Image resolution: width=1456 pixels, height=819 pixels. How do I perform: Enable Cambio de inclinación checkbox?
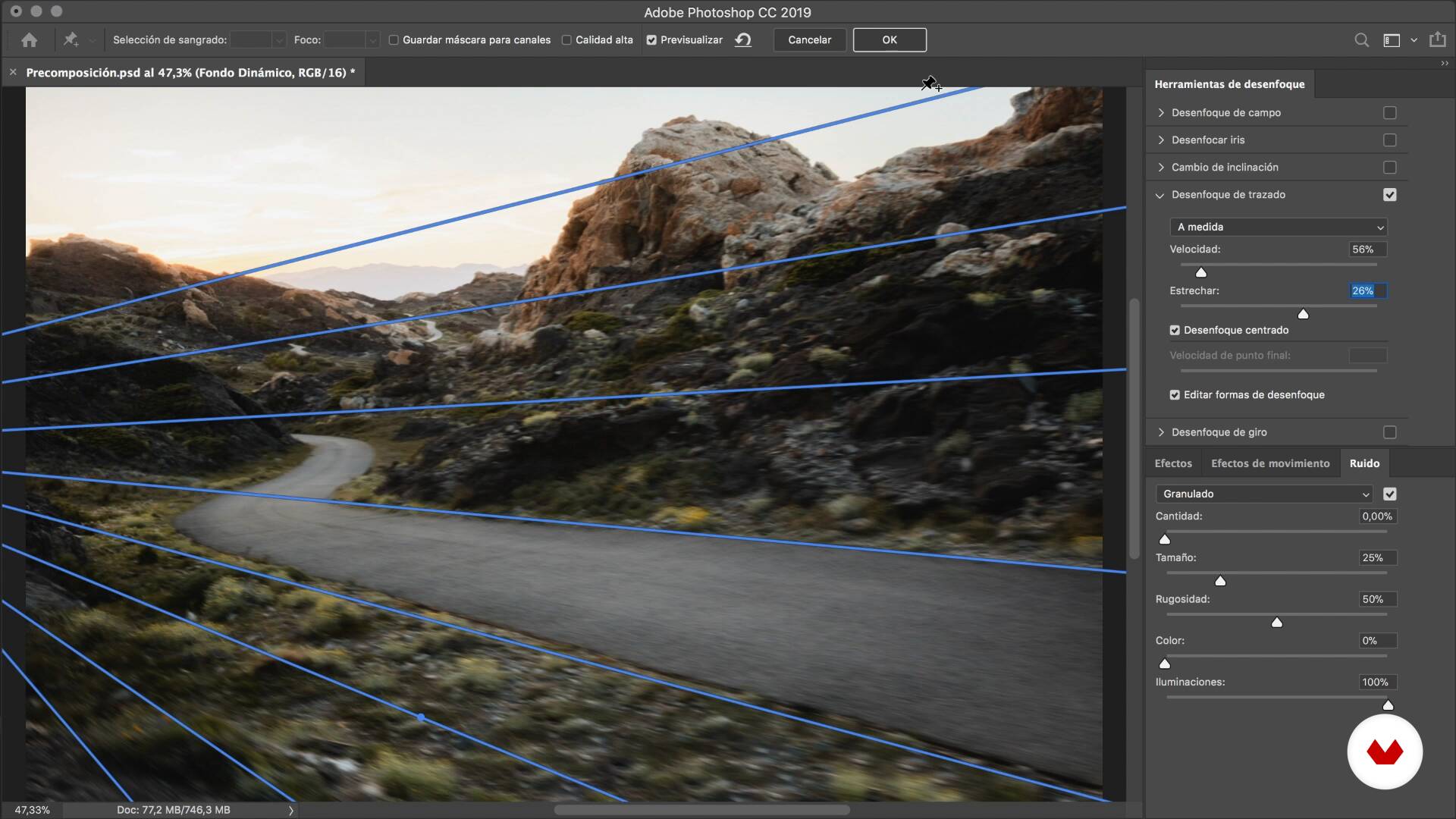pos(1389,167)
